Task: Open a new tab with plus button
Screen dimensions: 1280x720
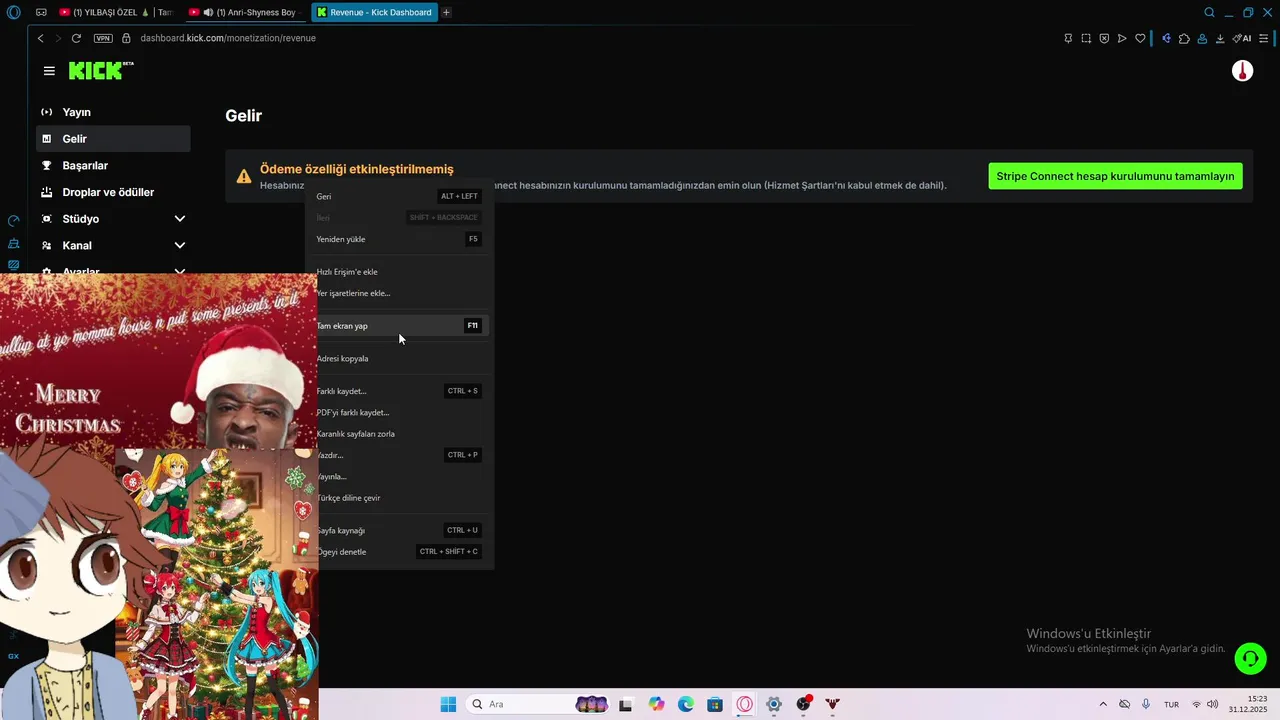Action: click(446, 12)
